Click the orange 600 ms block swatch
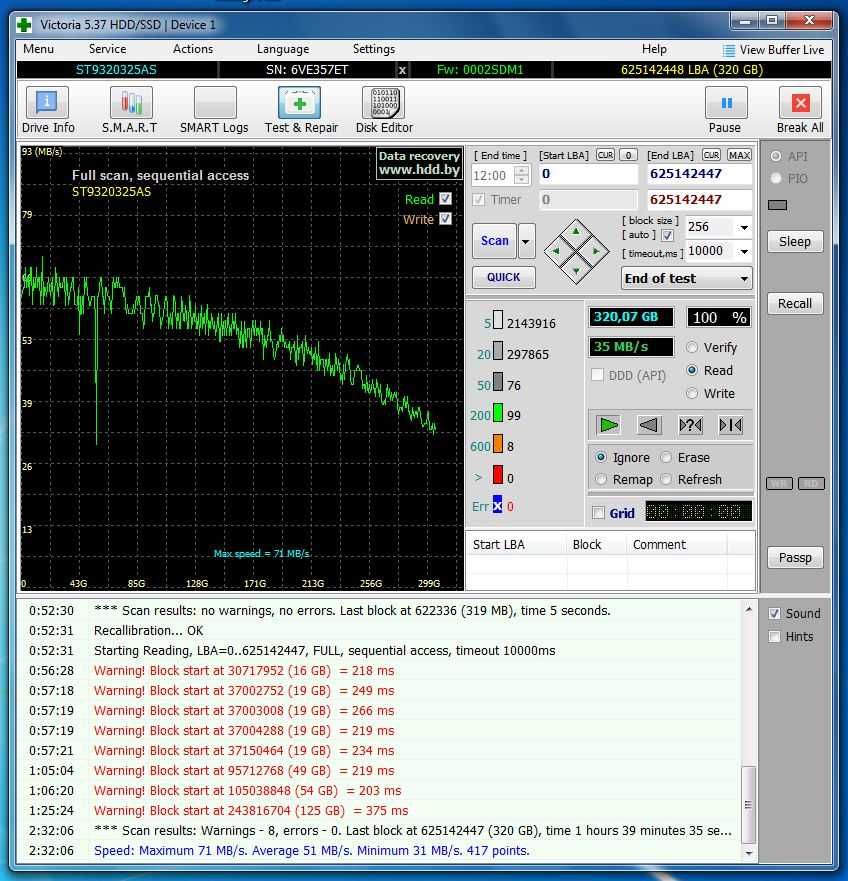Viewport: 848px width, 881px height. click(x=498, y=443)
